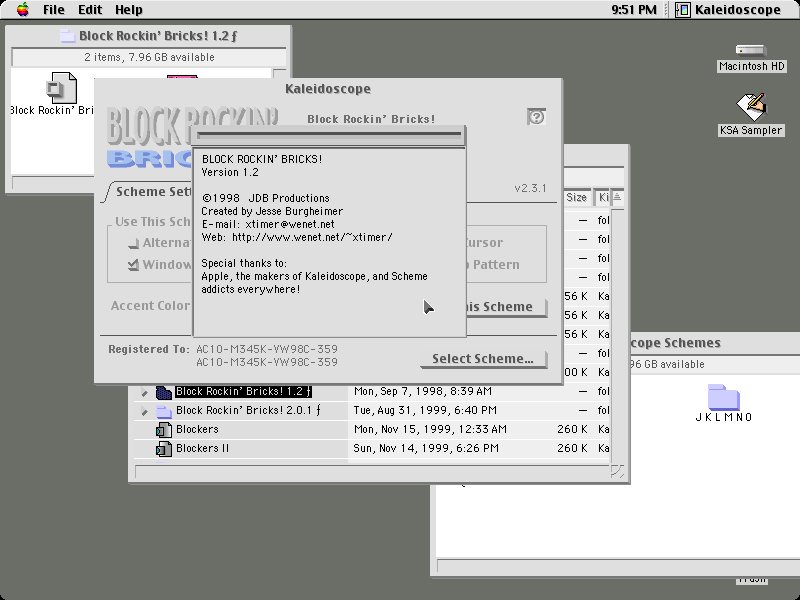This screenshot has height=600, width=800.
Task: Click the Kaleidoscope version label v2.3.1
Action: (531, 188)
